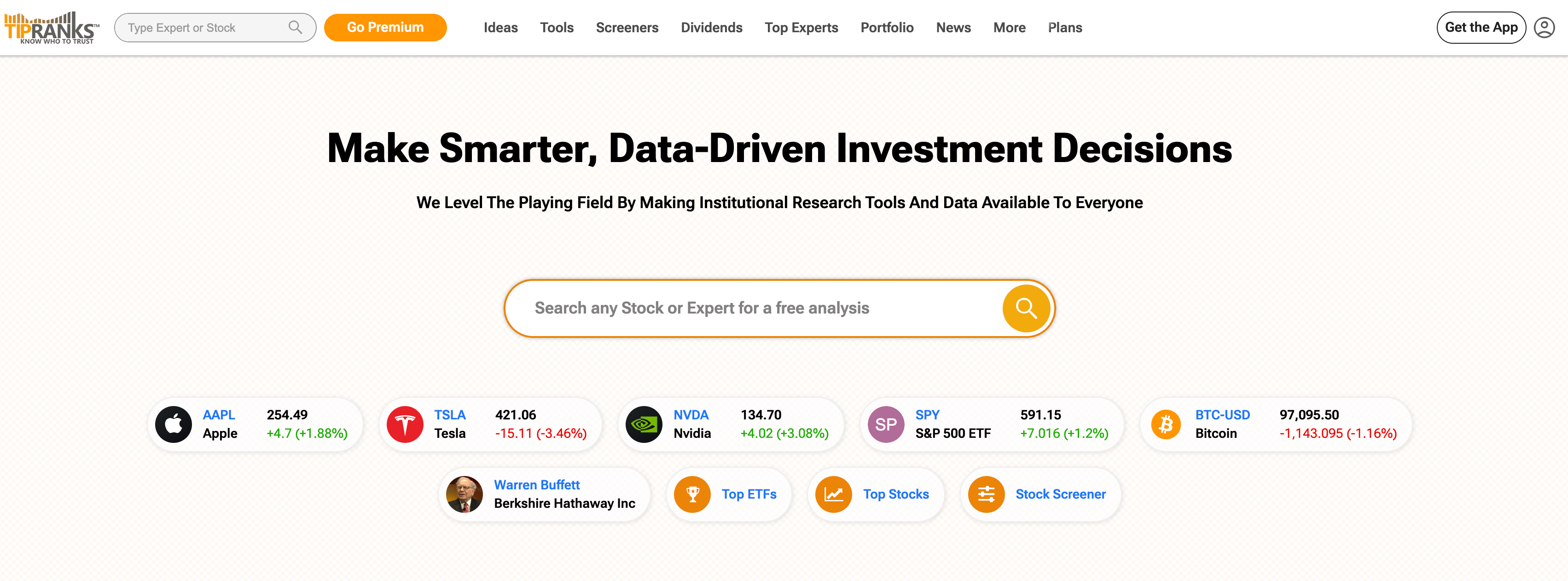Click the chart icon for Top Stocks

(x=834, y=494)
